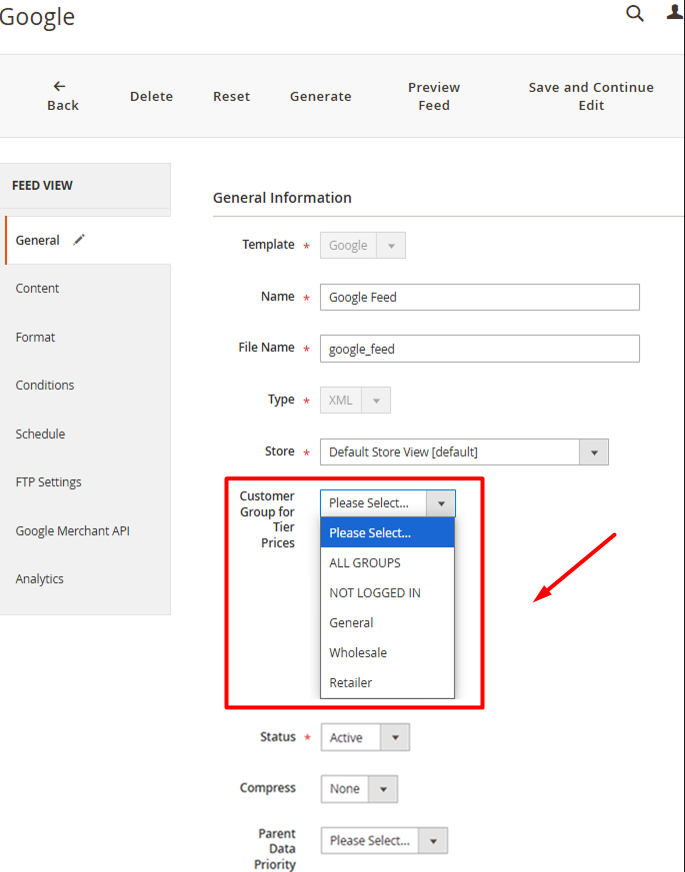Open the Type XML dropdown
This screenshot has width=685, height=872.
pos(355,400)
